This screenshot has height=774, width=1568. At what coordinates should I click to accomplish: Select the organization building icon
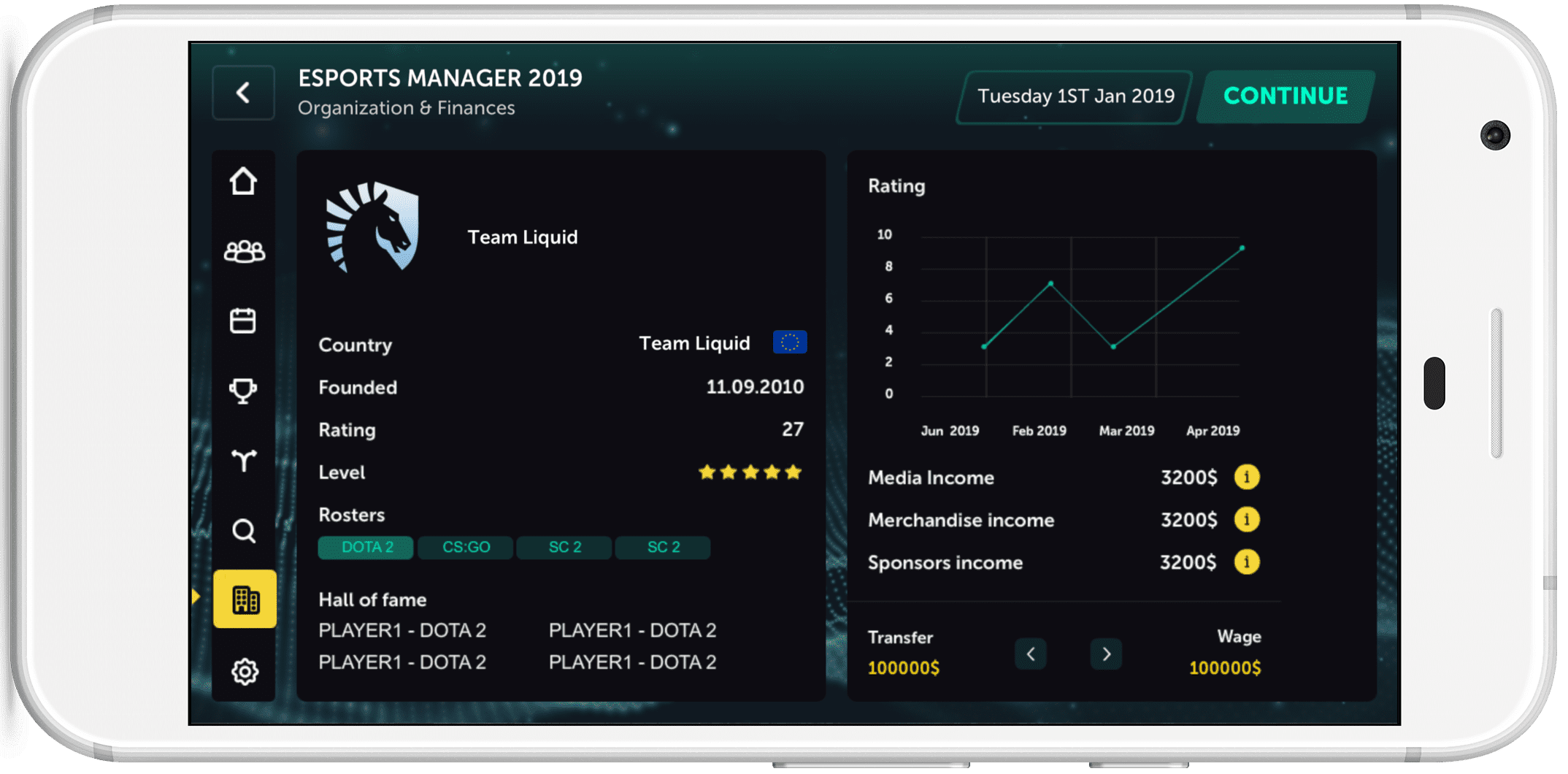[245, 599]
